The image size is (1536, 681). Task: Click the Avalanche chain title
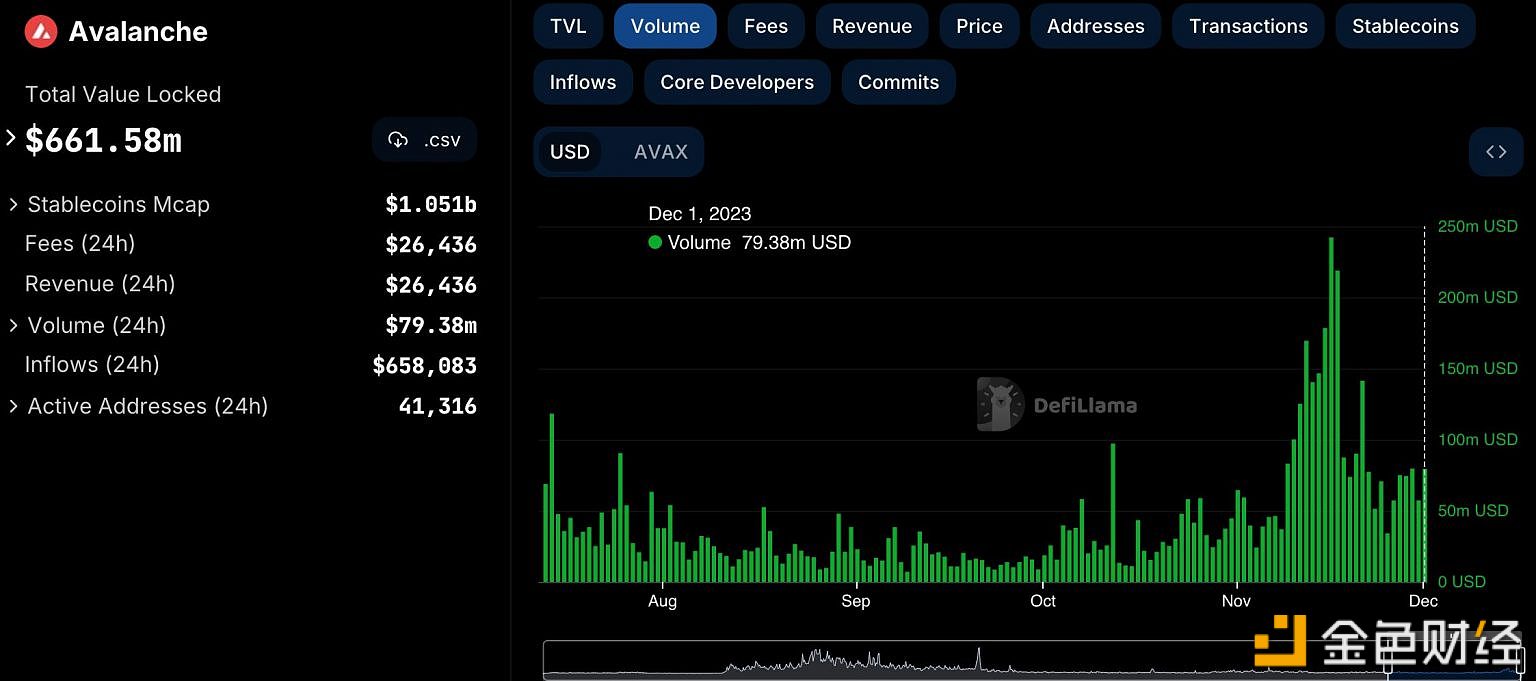coord(138,32)
